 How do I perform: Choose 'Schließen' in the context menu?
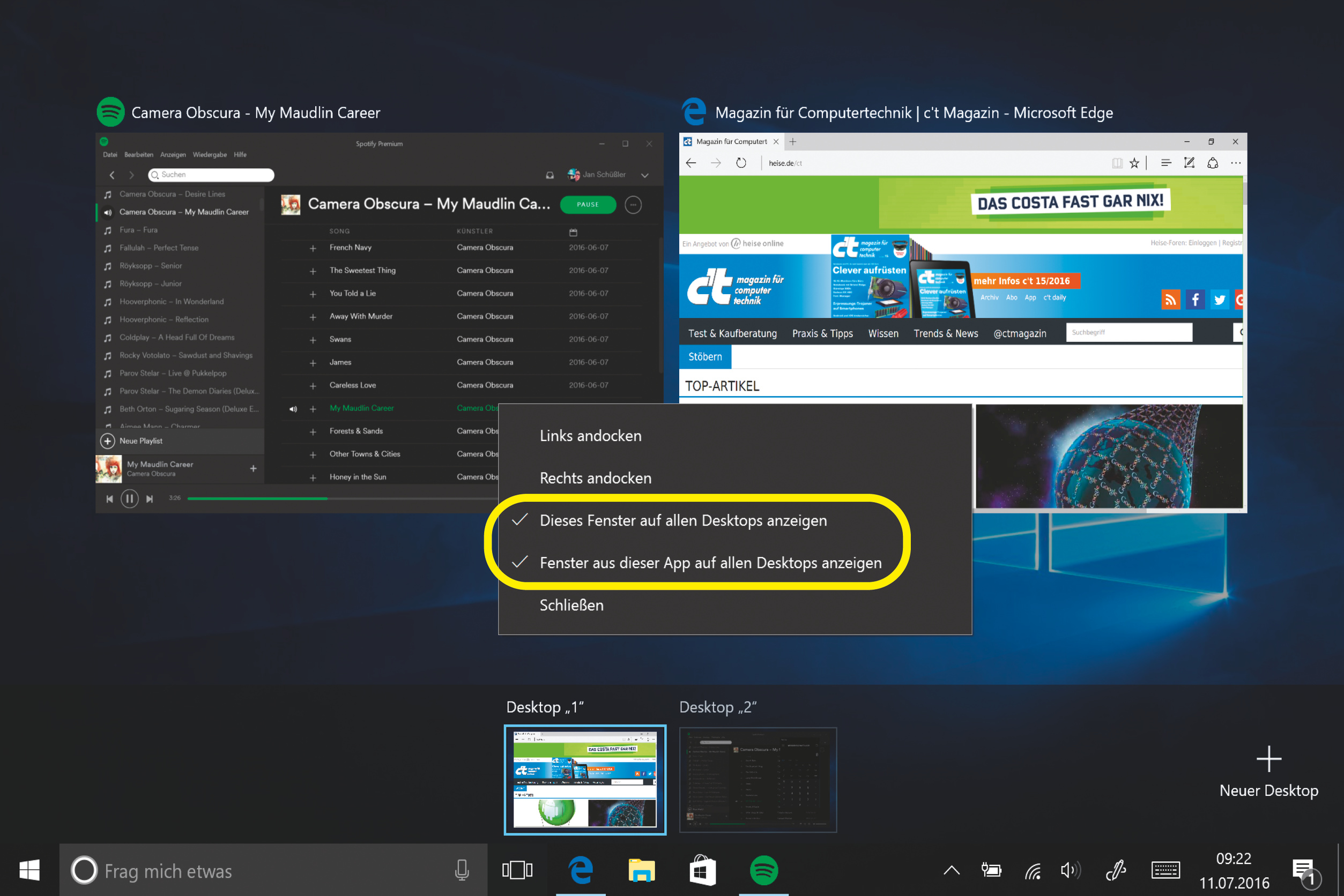click(x=571, y=605)
